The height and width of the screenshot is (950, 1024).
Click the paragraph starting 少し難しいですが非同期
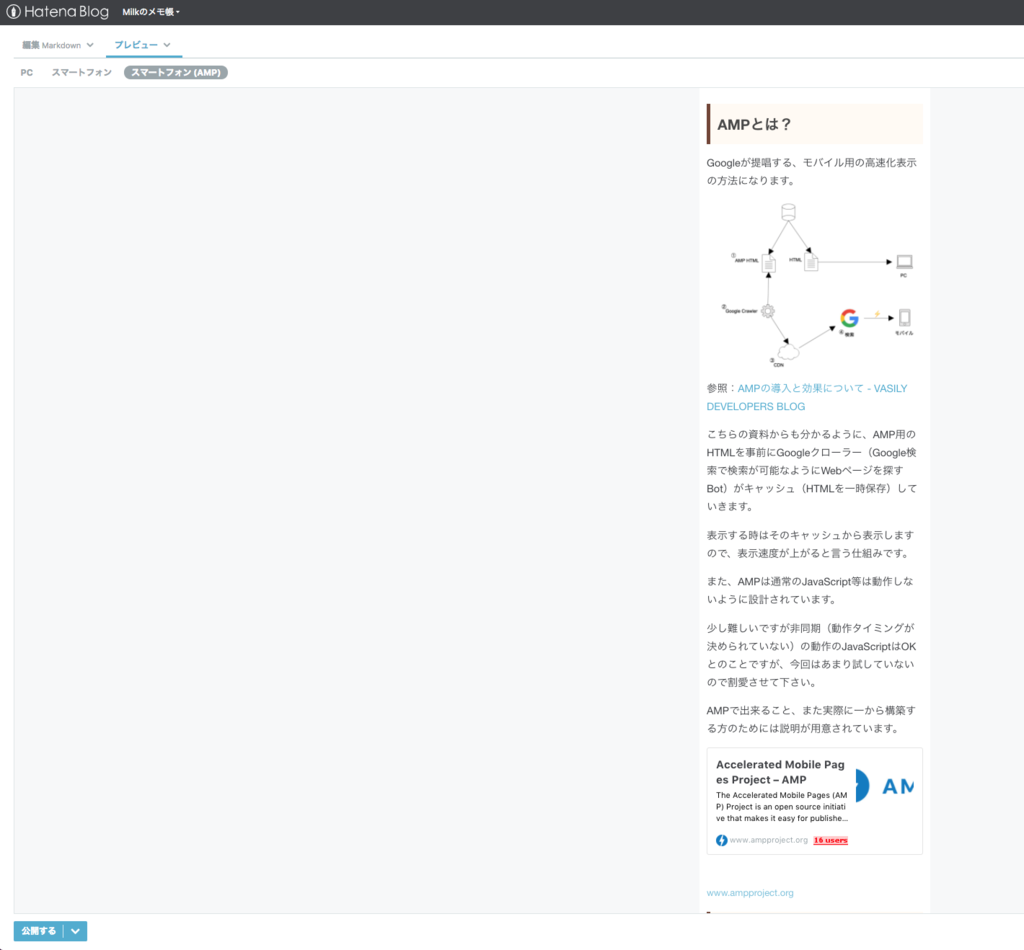(x=811, y=655)
